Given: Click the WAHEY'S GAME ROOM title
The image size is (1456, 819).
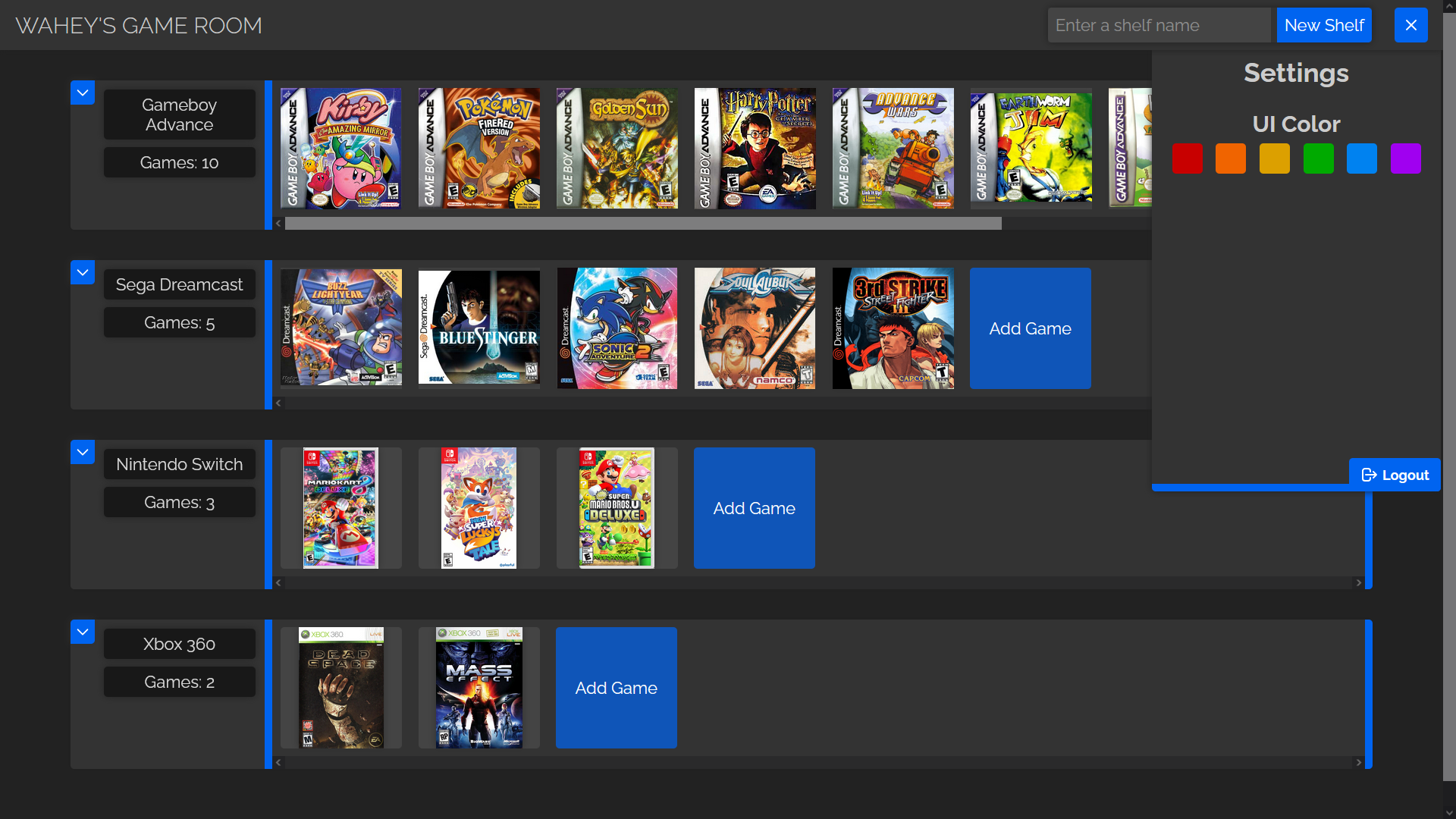Looking at the screenshot, I should (x=139, y=25).
